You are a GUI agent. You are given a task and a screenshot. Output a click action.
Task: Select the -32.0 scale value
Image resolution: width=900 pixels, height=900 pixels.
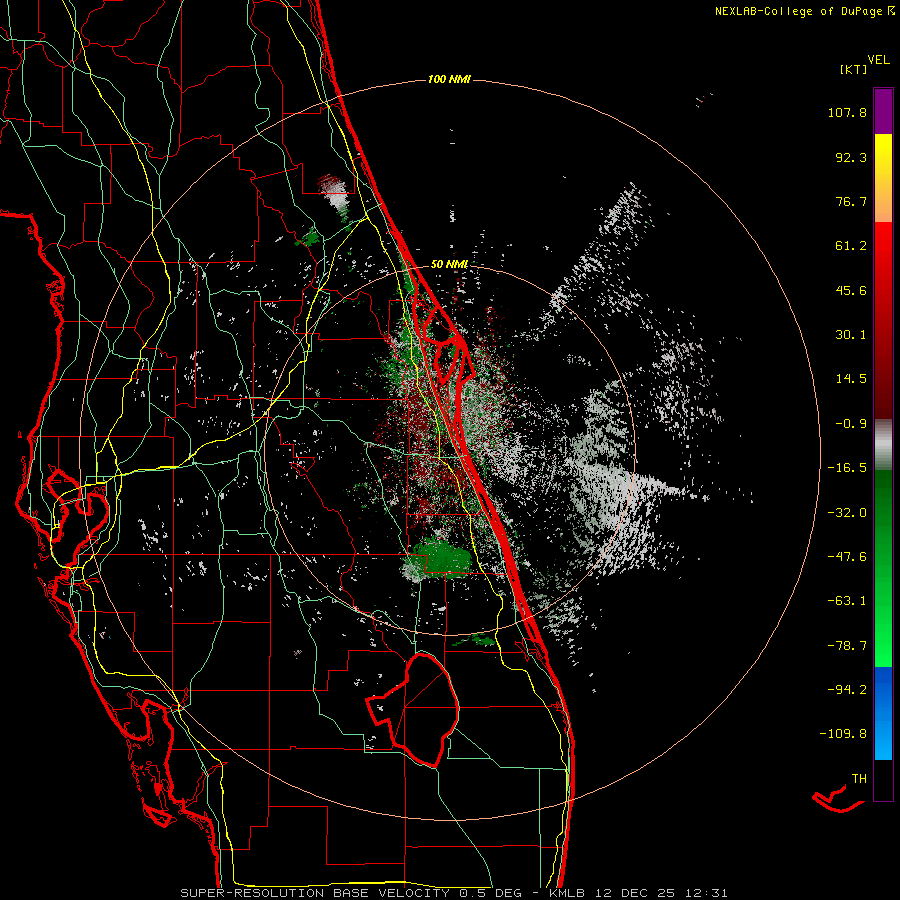(847, 513)
